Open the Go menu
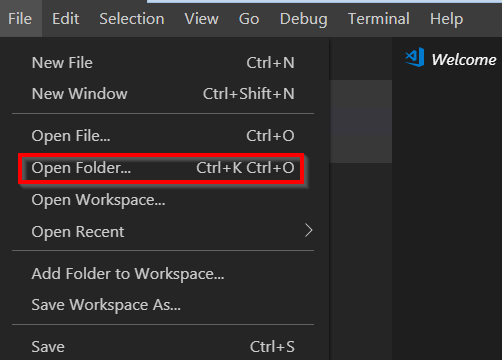This screenshot has height=360, width=502. click(x=249, y=19)
